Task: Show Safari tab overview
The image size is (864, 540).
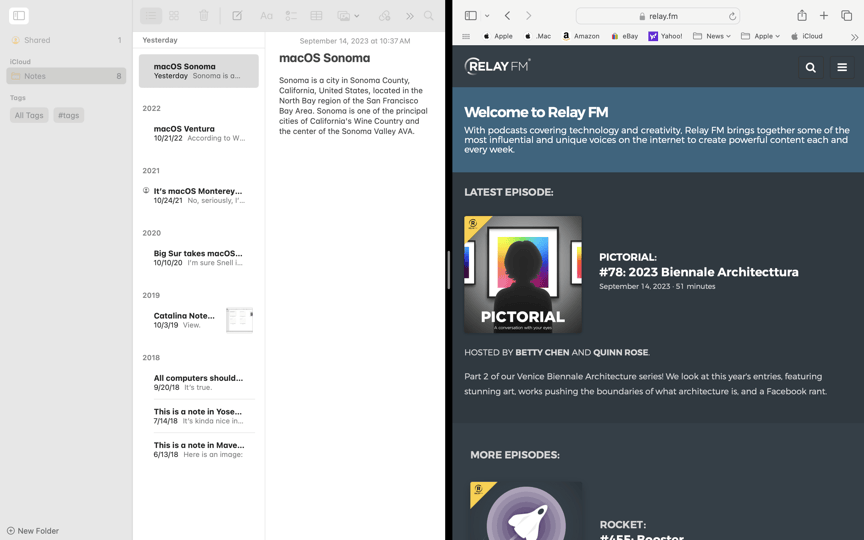Action: (847, 15)
